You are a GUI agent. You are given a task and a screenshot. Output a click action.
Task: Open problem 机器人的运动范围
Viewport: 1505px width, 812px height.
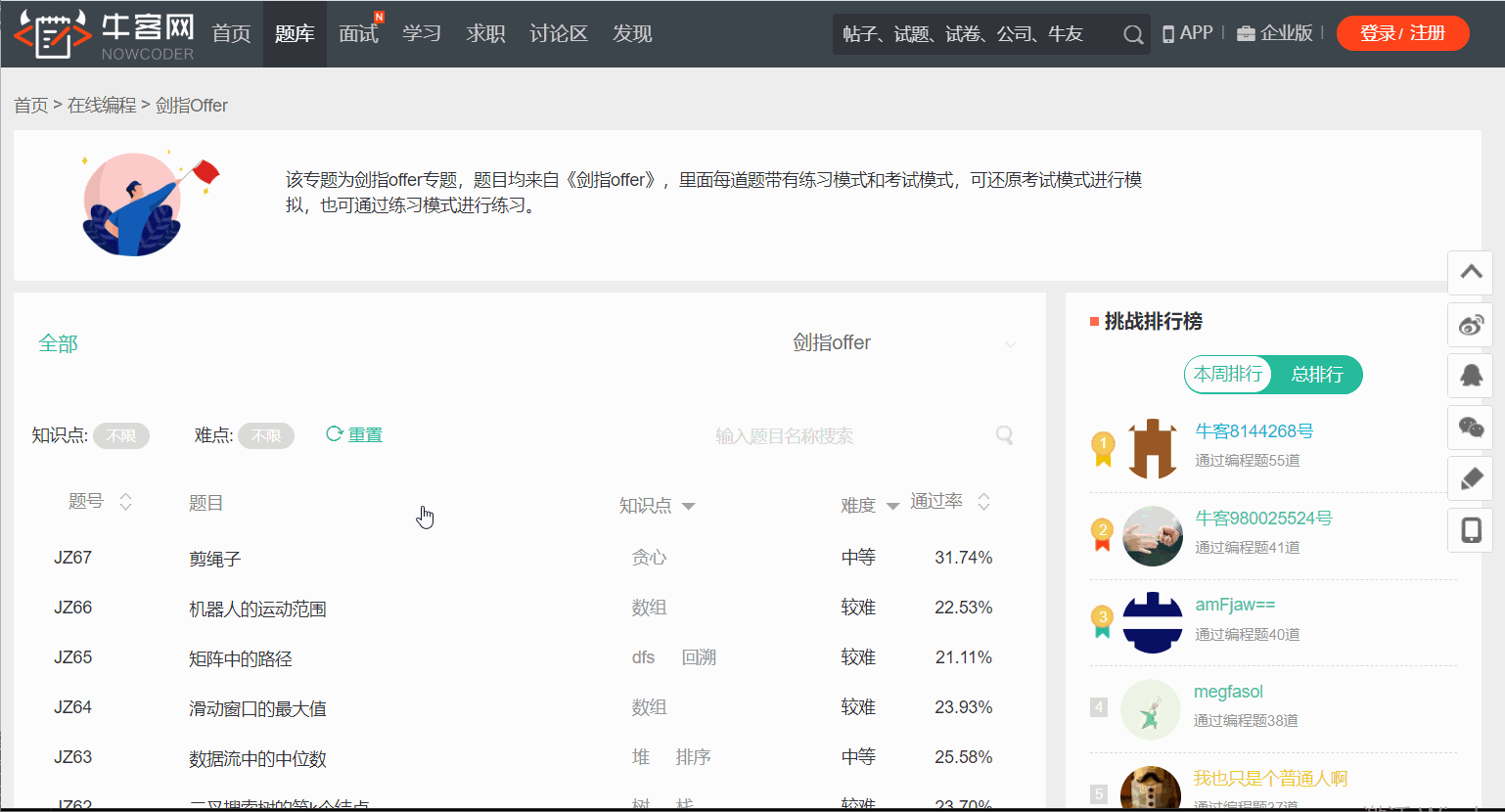tap(257, 609)
